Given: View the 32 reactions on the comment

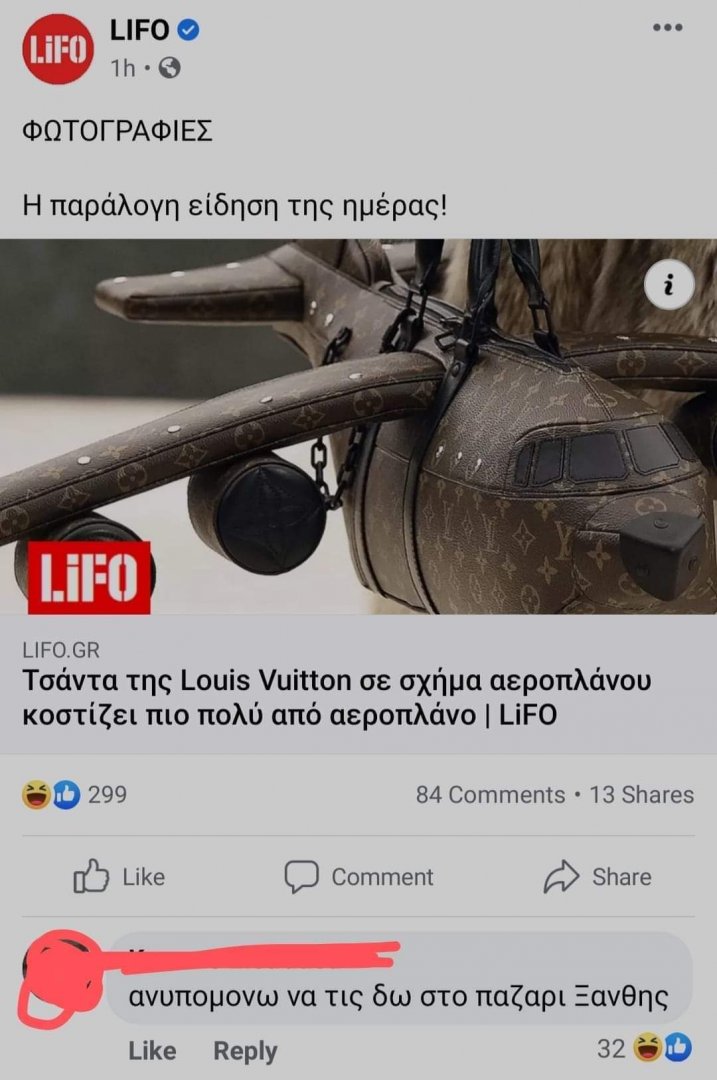Looking at the screenshot, I should tap(644, 1048).
